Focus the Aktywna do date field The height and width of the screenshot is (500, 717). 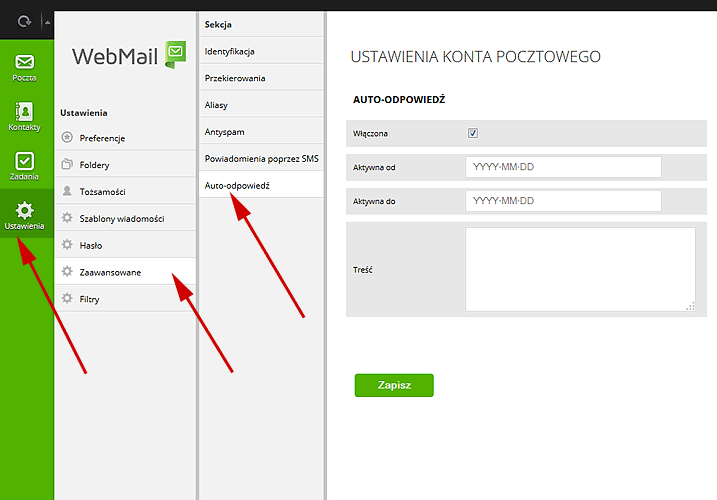click(x=563, y=201)
